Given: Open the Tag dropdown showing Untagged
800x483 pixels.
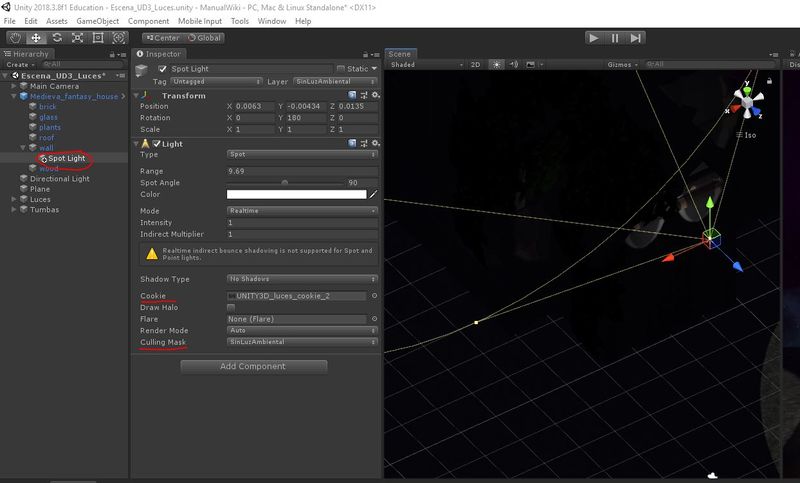Looking at the screenshot, I should [216, 82].
